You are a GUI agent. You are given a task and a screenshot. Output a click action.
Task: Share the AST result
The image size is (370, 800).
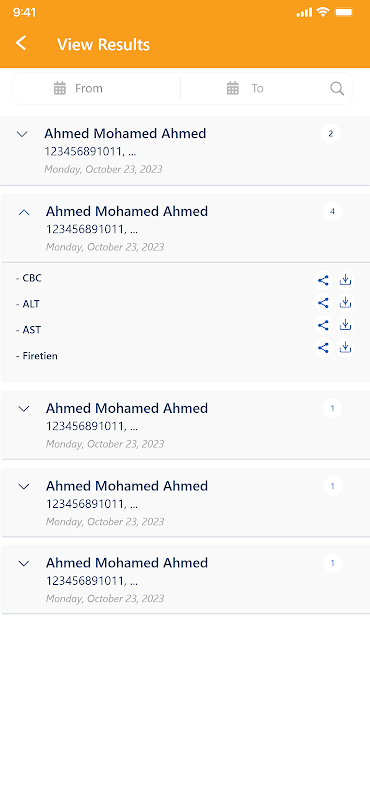pyautogui.click(x=323, y=325)
